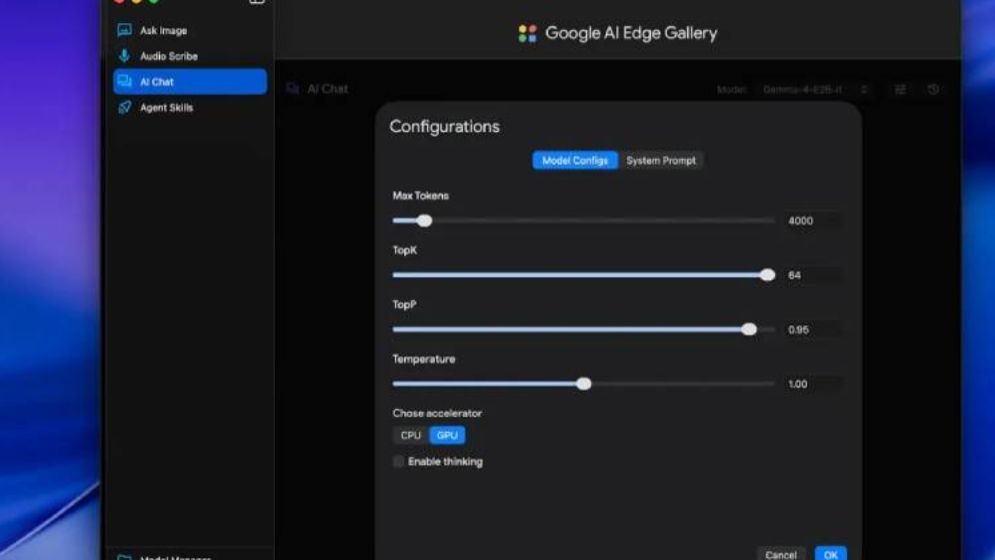Click the TopP value field 0.95

[814, 330]
